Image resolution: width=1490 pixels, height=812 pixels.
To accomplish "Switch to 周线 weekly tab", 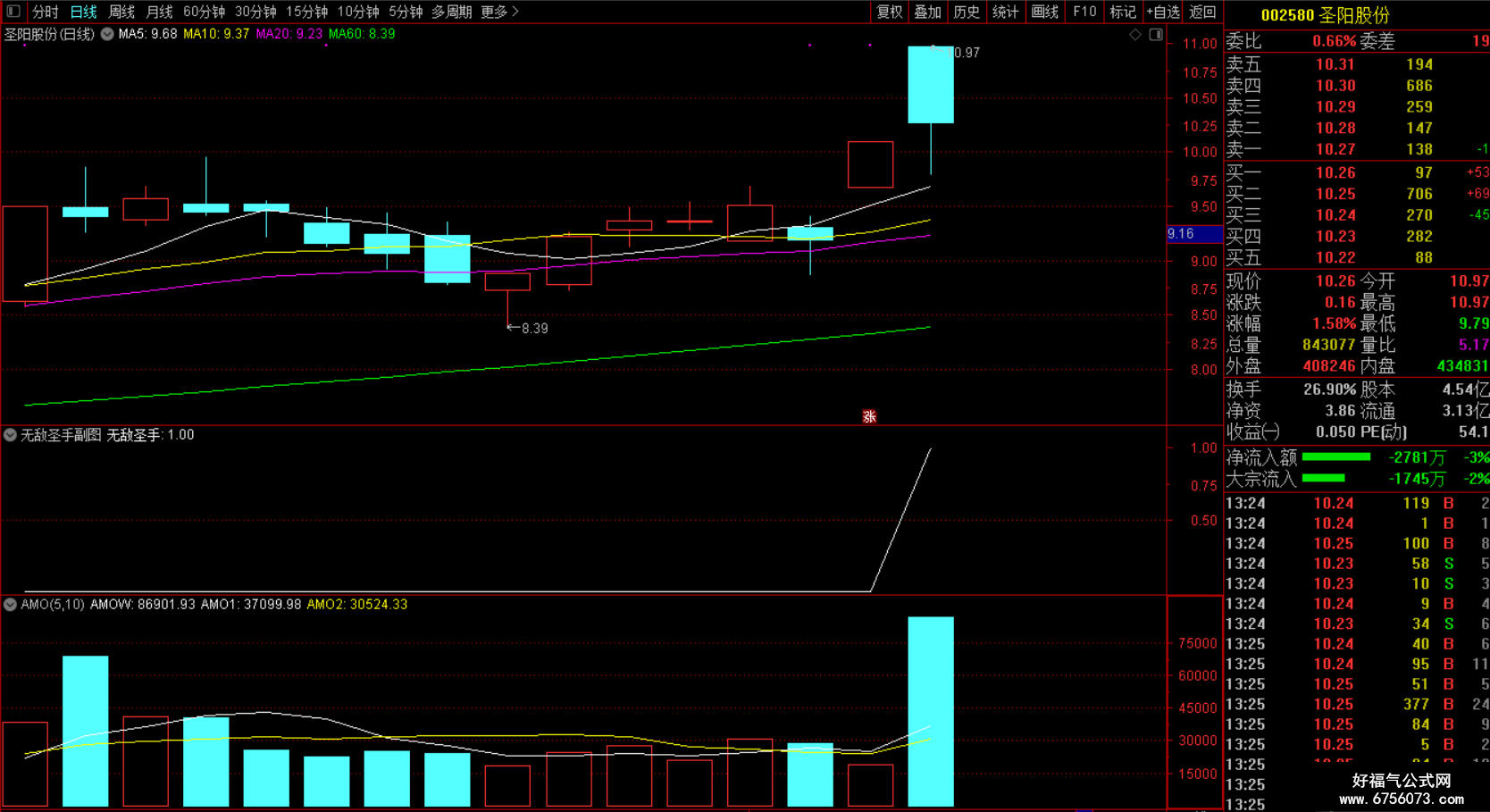I will click(x=121, y=12).
